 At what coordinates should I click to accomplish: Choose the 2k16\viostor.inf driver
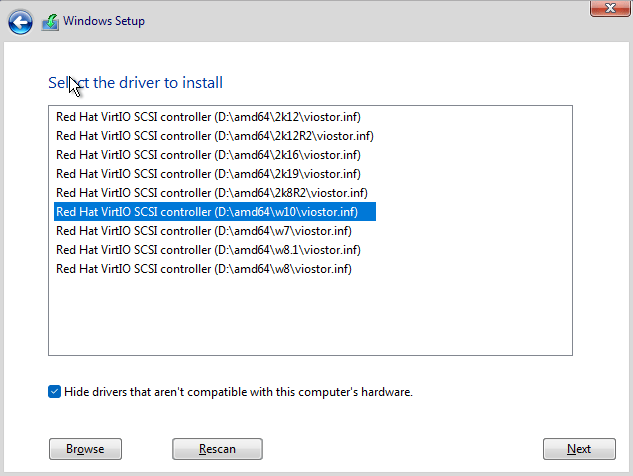208,155
